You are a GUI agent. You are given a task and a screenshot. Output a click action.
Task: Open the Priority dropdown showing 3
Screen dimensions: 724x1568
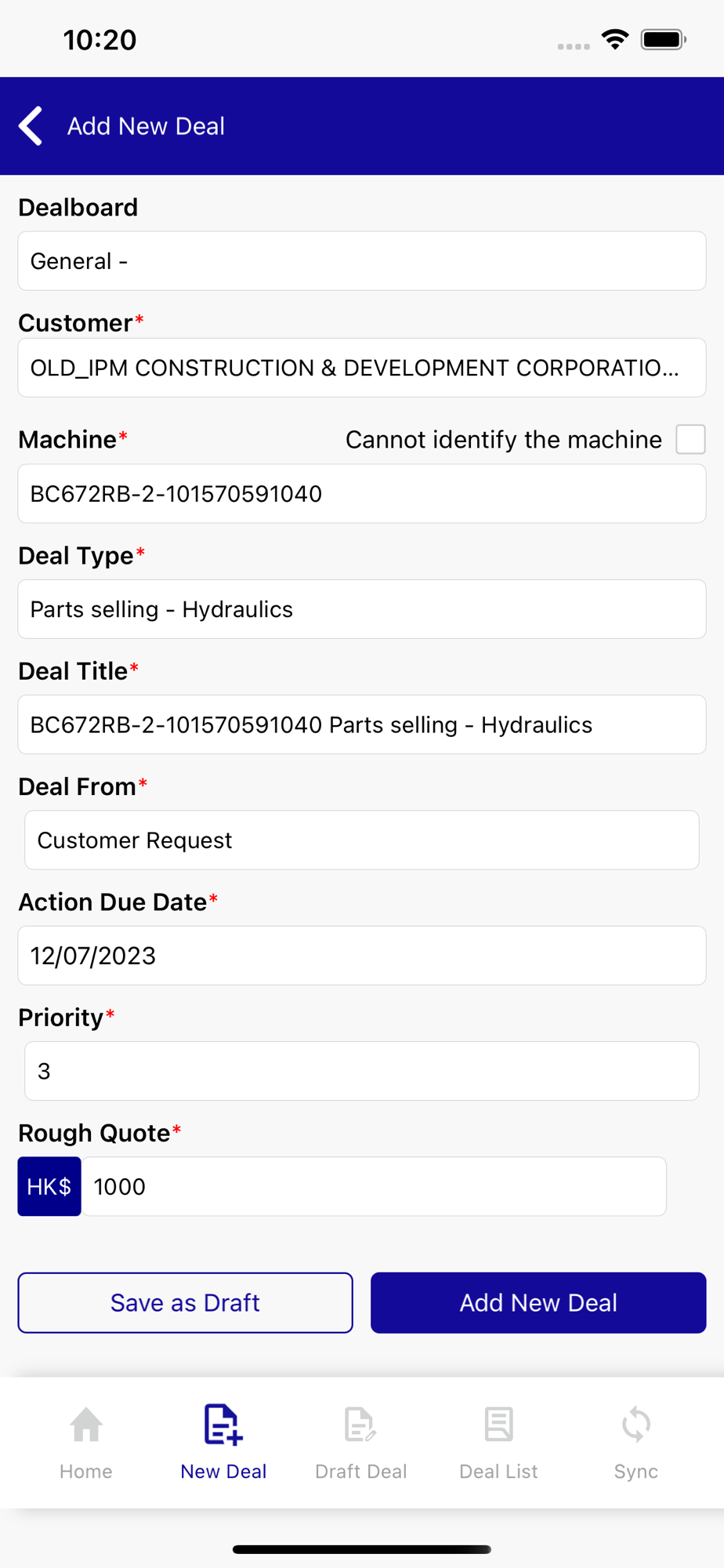(x=362, y=1071)
